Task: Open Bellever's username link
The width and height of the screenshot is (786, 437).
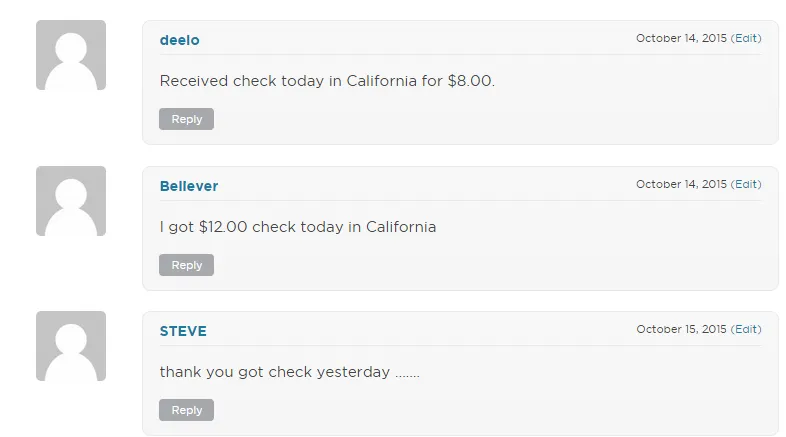Action: pyautogui.click(x=188, y=186)
